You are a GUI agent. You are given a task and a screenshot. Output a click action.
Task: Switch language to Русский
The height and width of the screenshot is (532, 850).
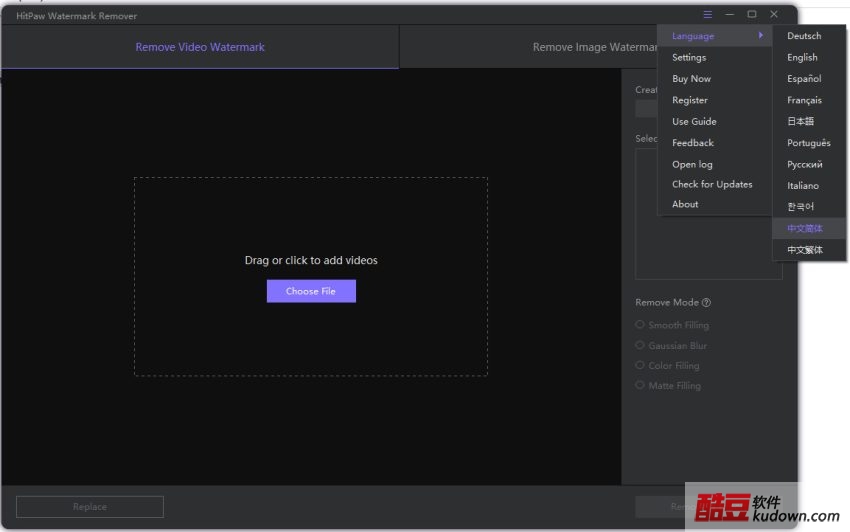click(x=809, y=164)
